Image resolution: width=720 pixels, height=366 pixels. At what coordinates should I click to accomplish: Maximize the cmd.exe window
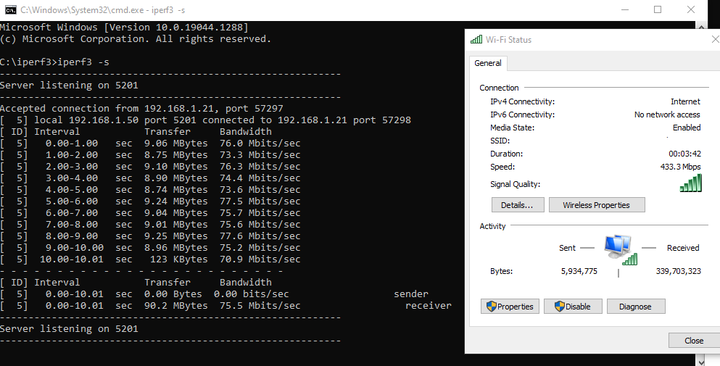coord(658,10)
